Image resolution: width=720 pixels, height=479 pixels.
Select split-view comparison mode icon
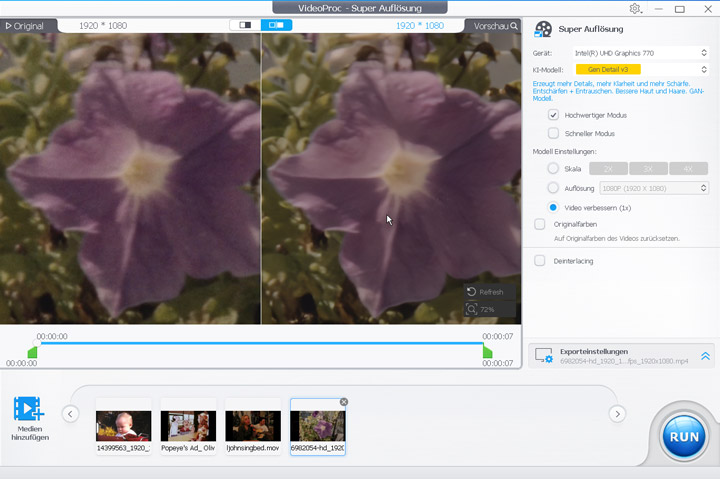point(276,25)
